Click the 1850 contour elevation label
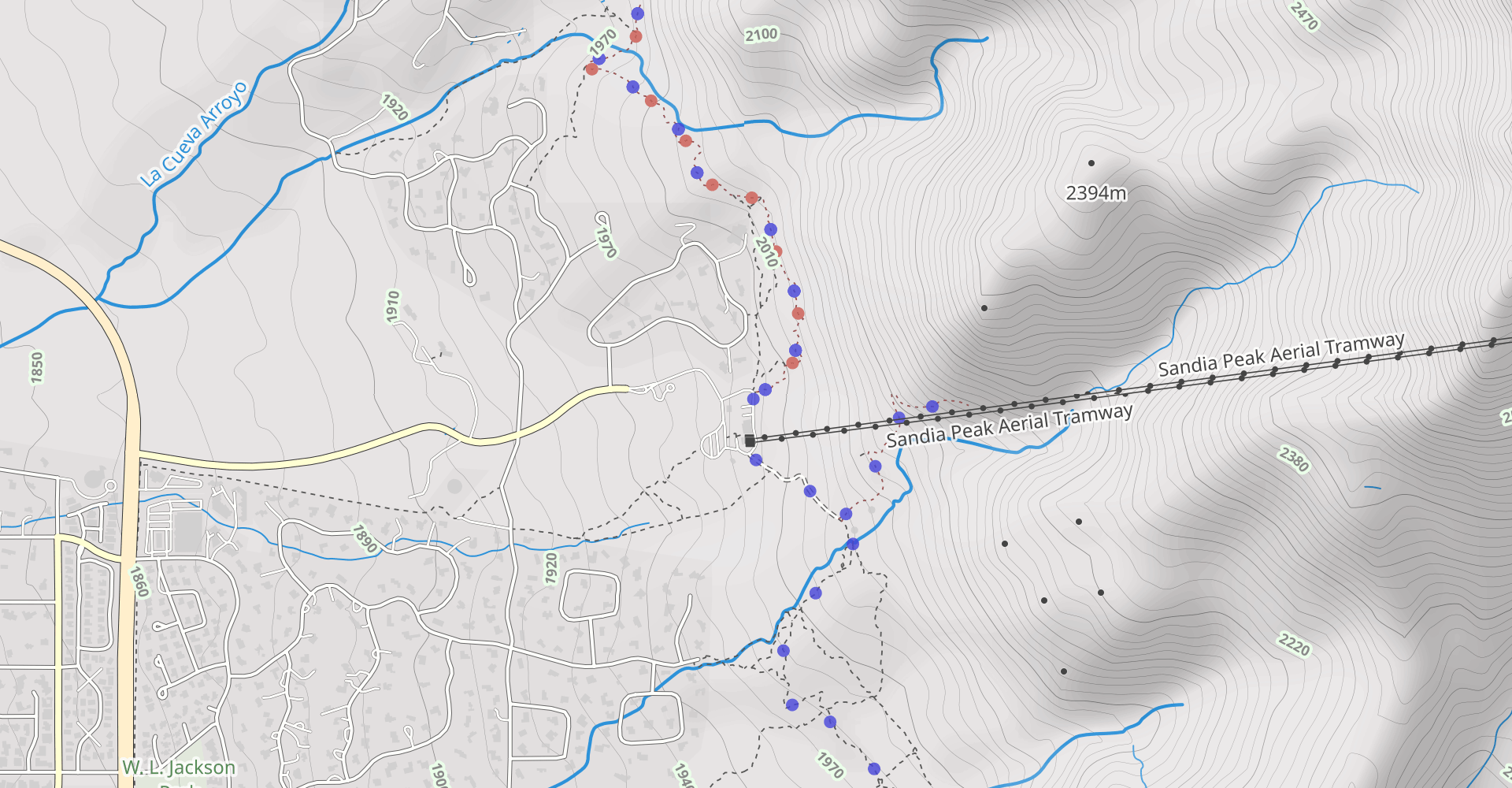Image resolution: width=1512 pixels, height=788 pixels. click(x=37, y=367)
